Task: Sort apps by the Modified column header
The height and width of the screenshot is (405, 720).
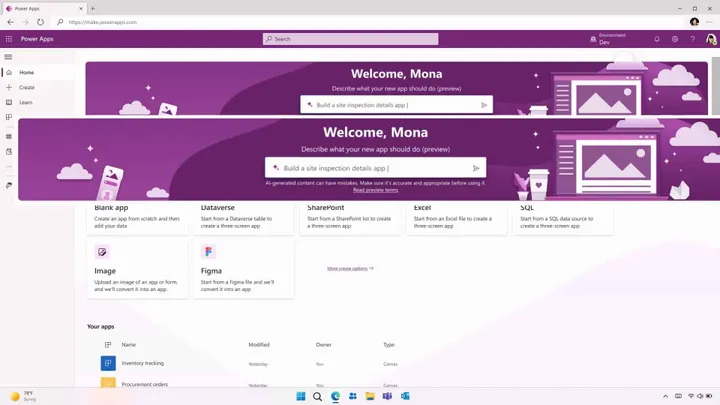Action: [259, 345]
